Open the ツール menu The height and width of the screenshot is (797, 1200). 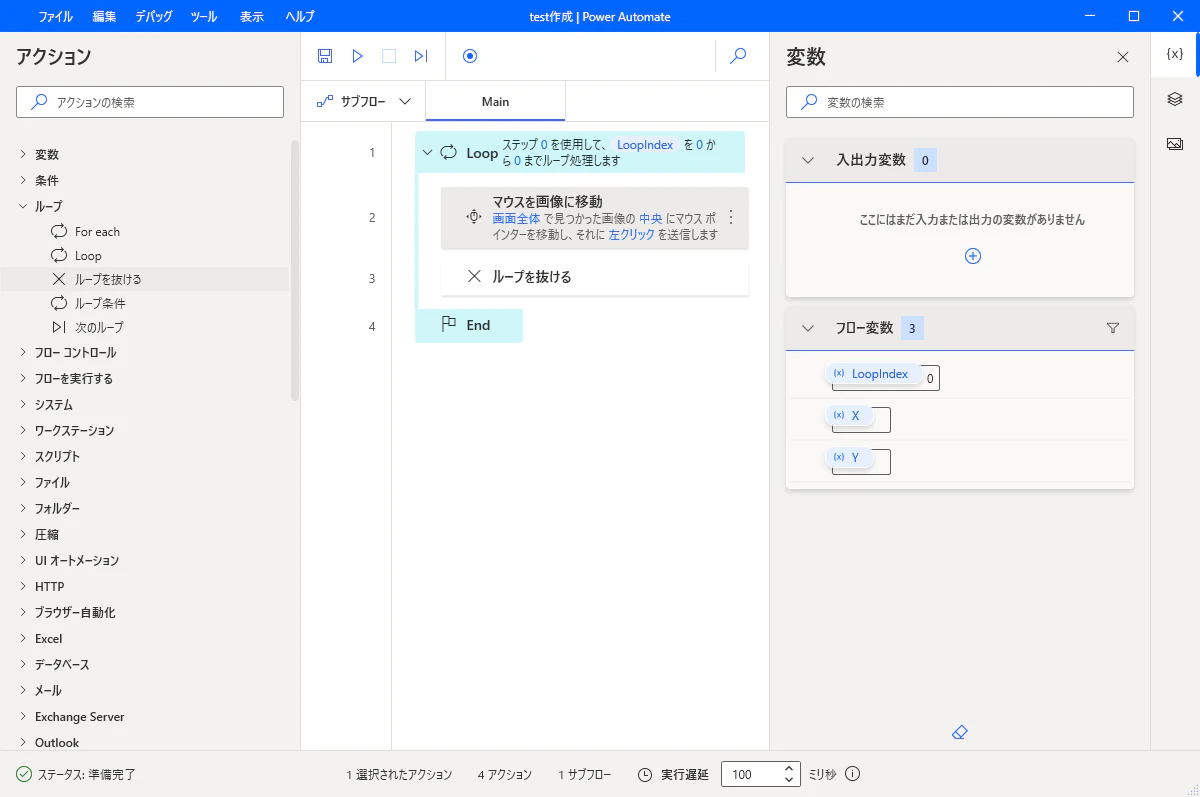[x=203, y=16]
